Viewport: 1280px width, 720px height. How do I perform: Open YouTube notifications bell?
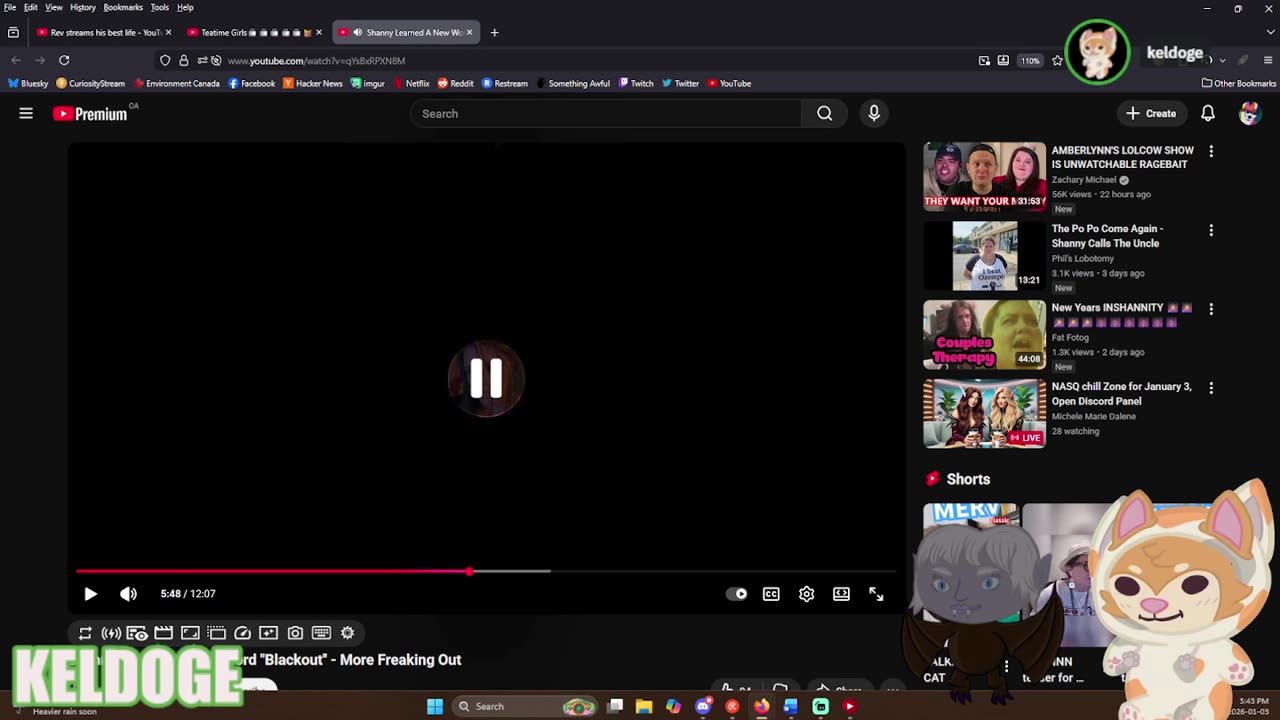click(1208, 114)
